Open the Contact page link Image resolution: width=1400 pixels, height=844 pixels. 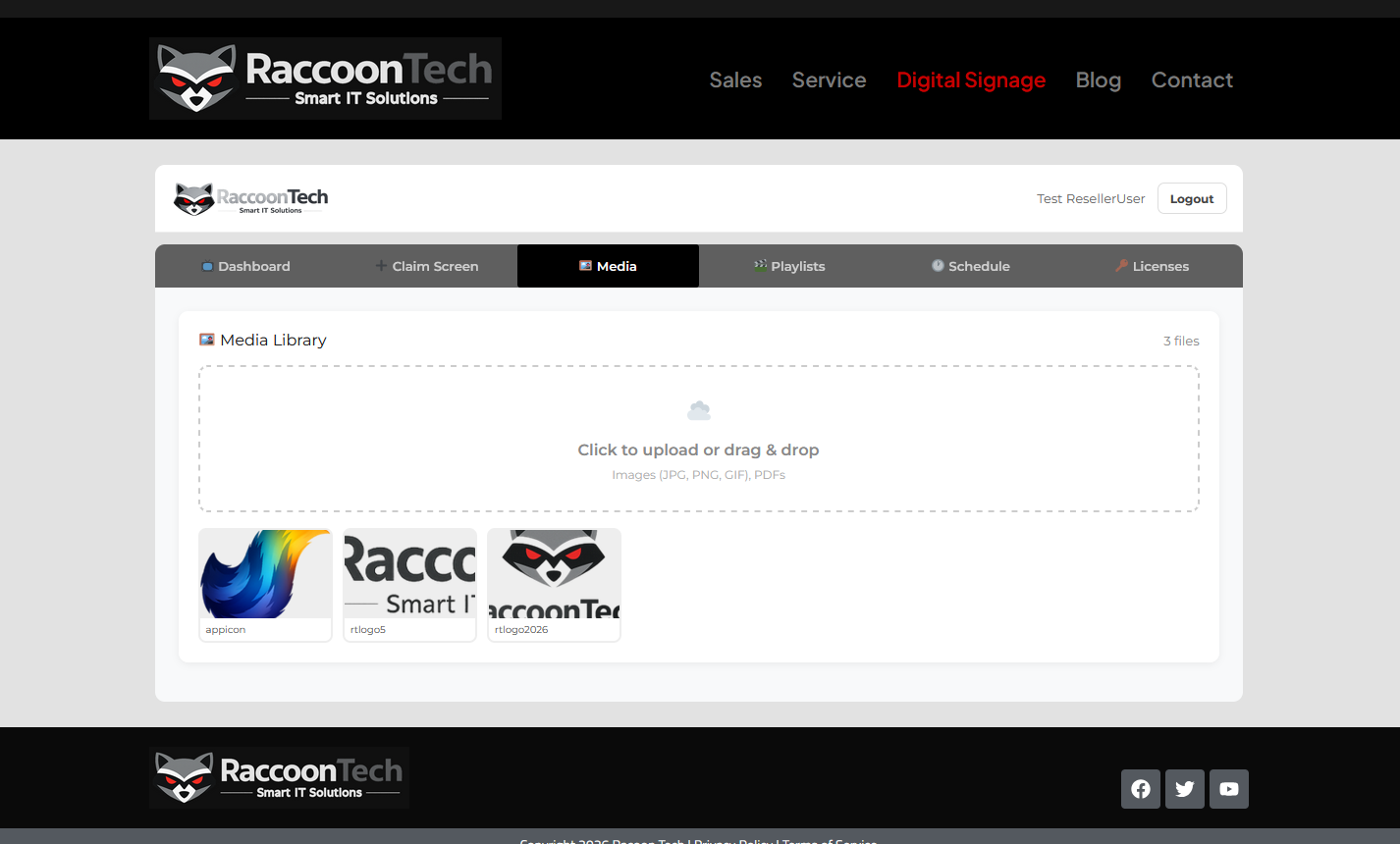[x=1192, y=80]
